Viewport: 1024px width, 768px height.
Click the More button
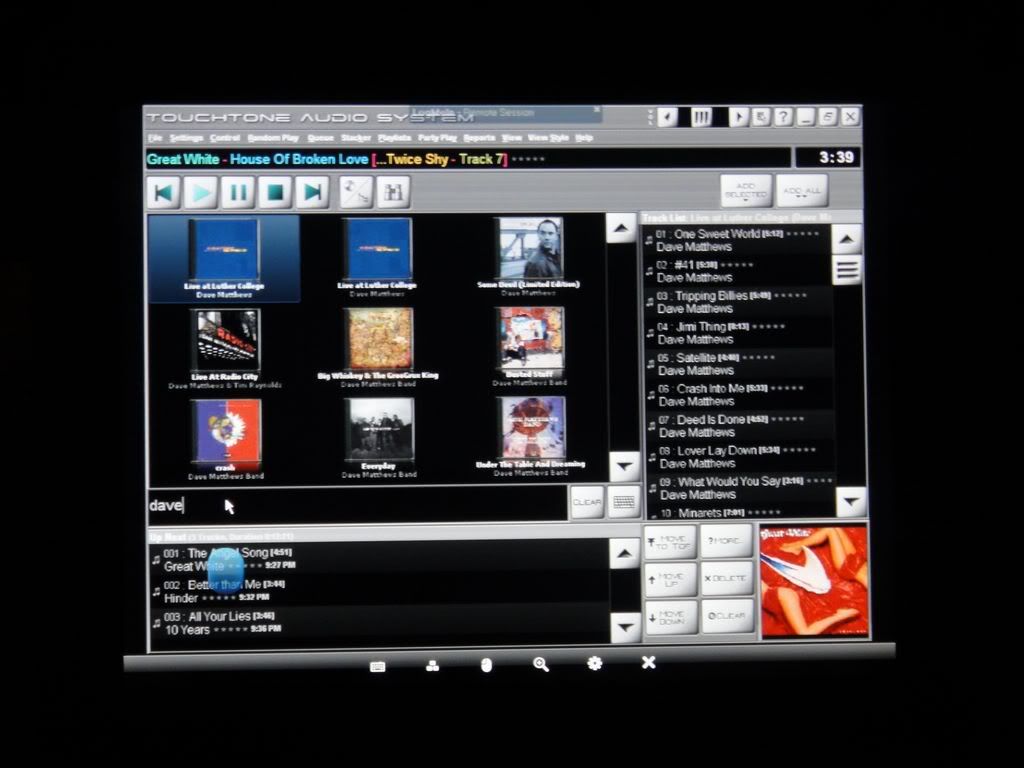[726, 541]
